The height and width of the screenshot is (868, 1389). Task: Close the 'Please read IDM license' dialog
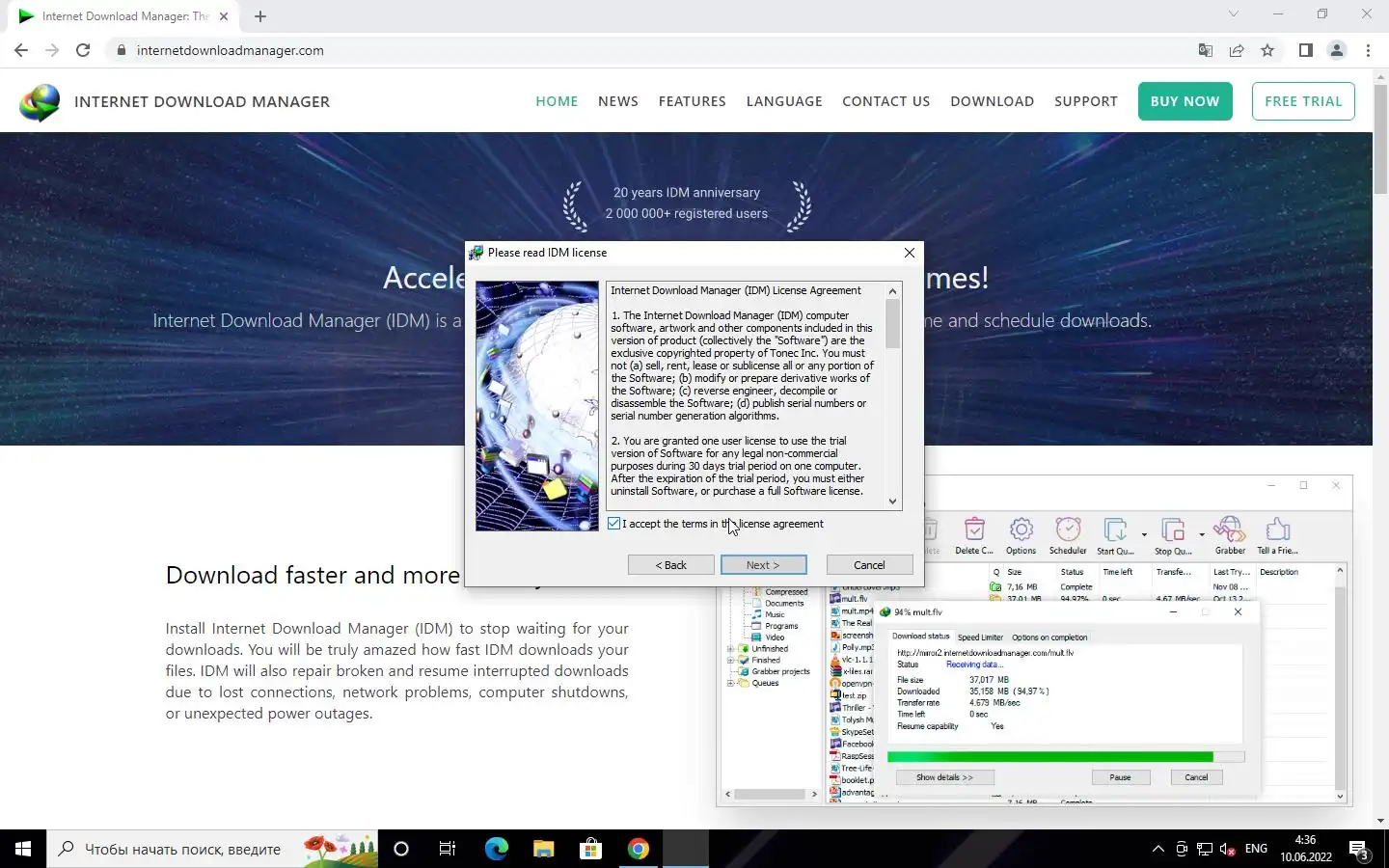tap(909, 253)
